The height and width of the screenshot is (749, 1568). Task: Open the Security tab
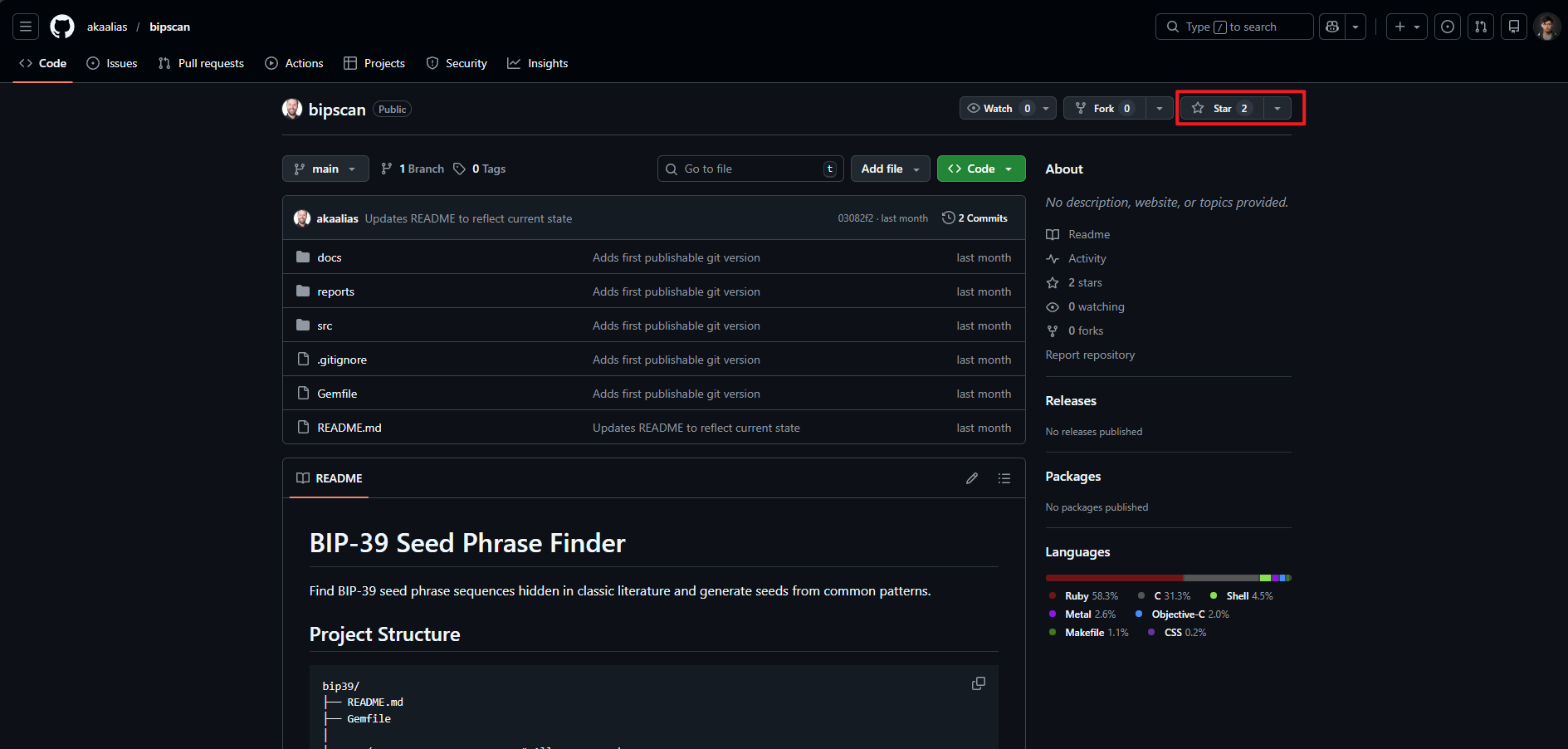click(457, 63)
